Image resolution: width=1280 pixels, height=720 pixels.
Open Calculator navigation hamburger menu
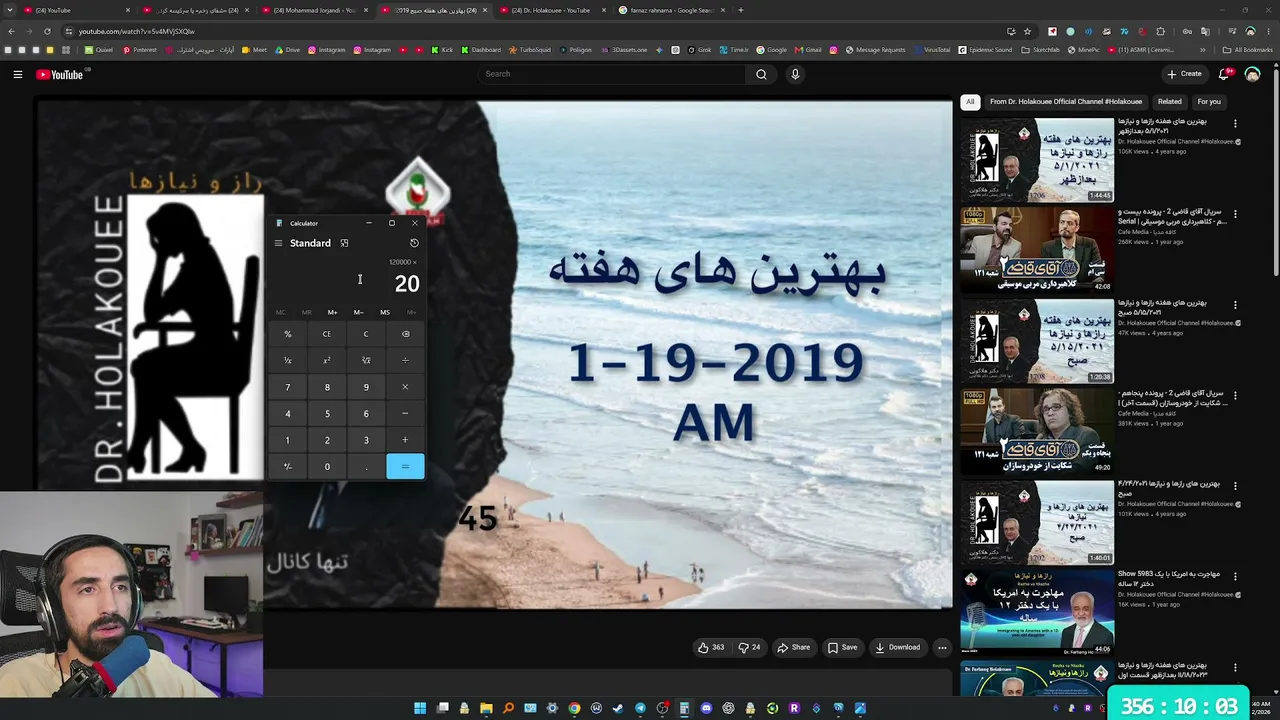point(278,243)
